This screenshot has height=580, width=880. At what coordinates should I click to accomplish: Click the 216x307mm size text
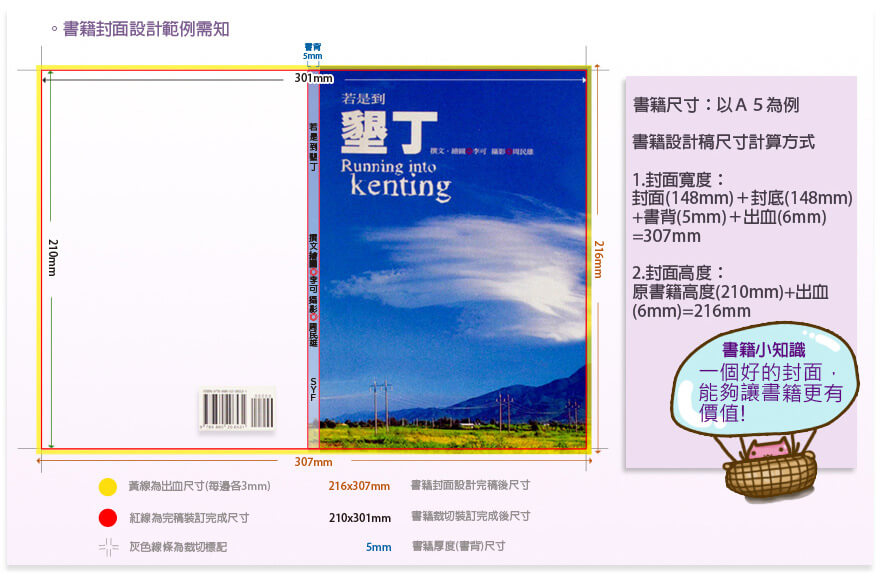(359, 486)
